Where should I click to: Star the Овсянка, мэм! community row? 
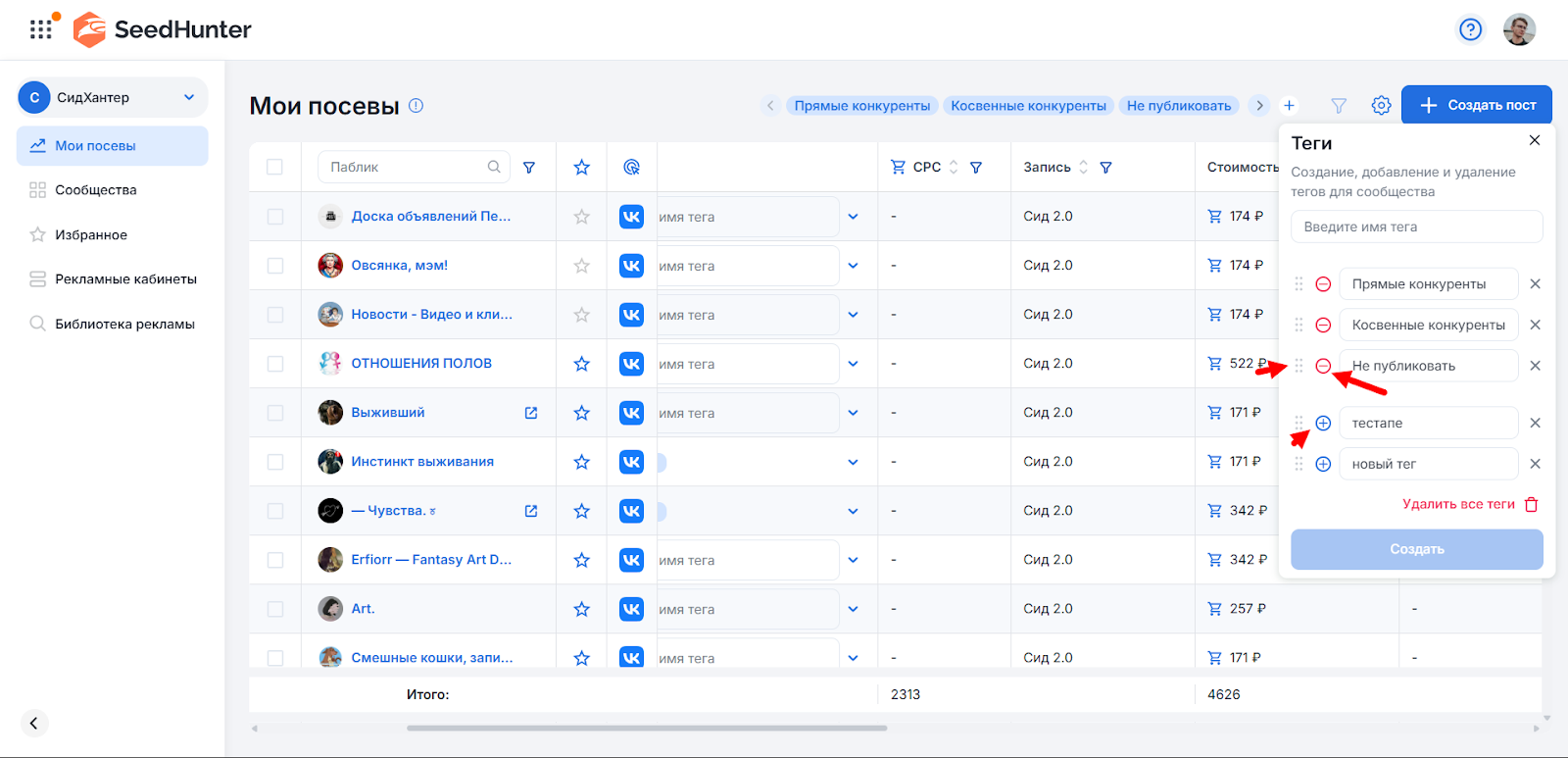coord(581,266)
